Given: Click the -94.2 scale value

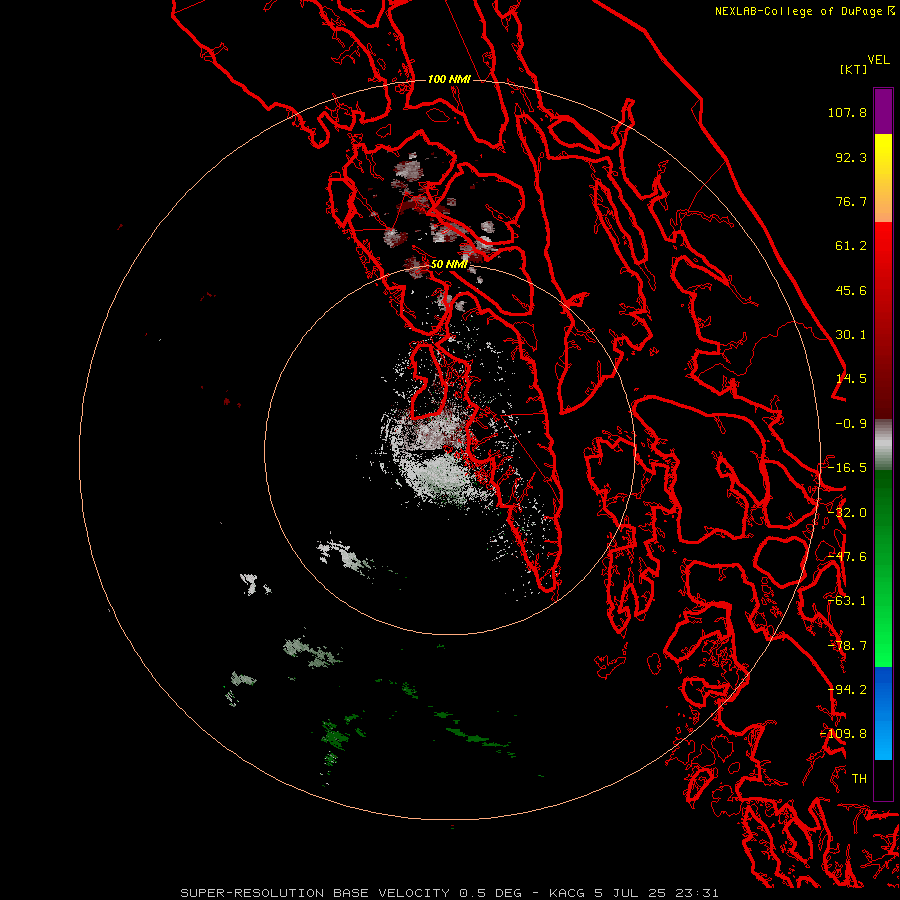Looking at the screenshot, I should coord(847,690).
